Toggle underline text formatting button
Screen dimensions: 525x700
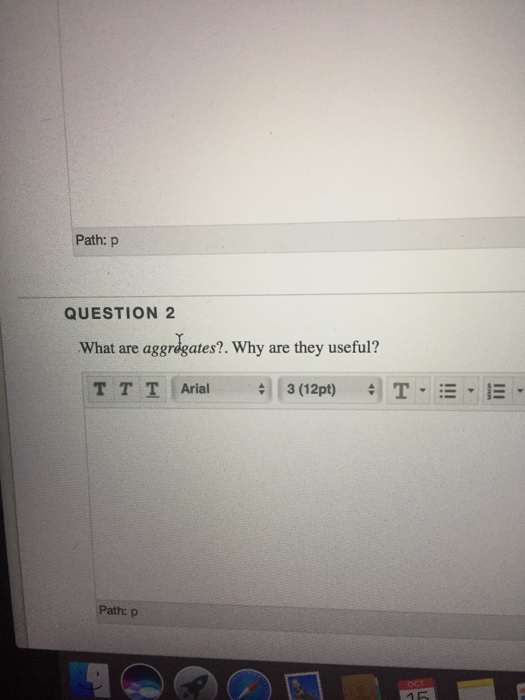click(x=152, y=389)
